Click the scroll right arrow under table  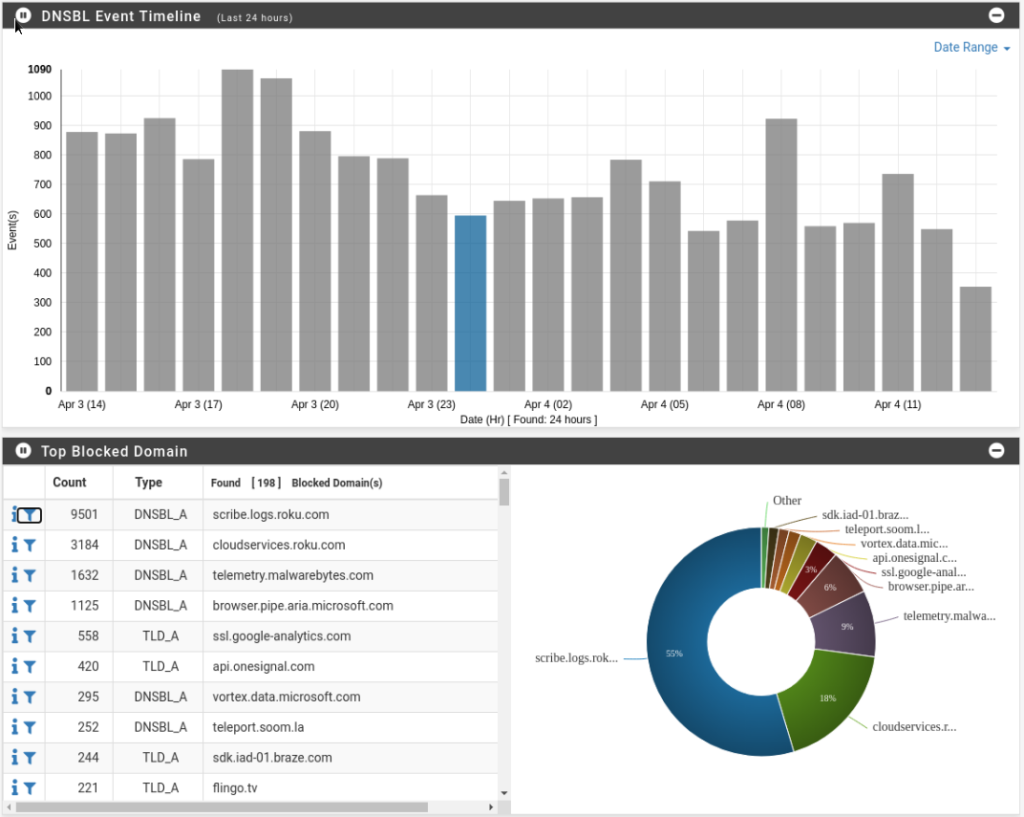[491, 807]
